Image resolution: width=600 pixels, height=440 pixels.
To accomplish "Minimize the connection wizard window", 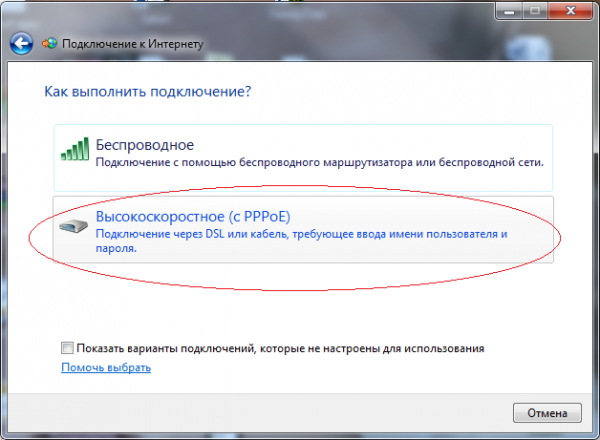I will 509,11.
